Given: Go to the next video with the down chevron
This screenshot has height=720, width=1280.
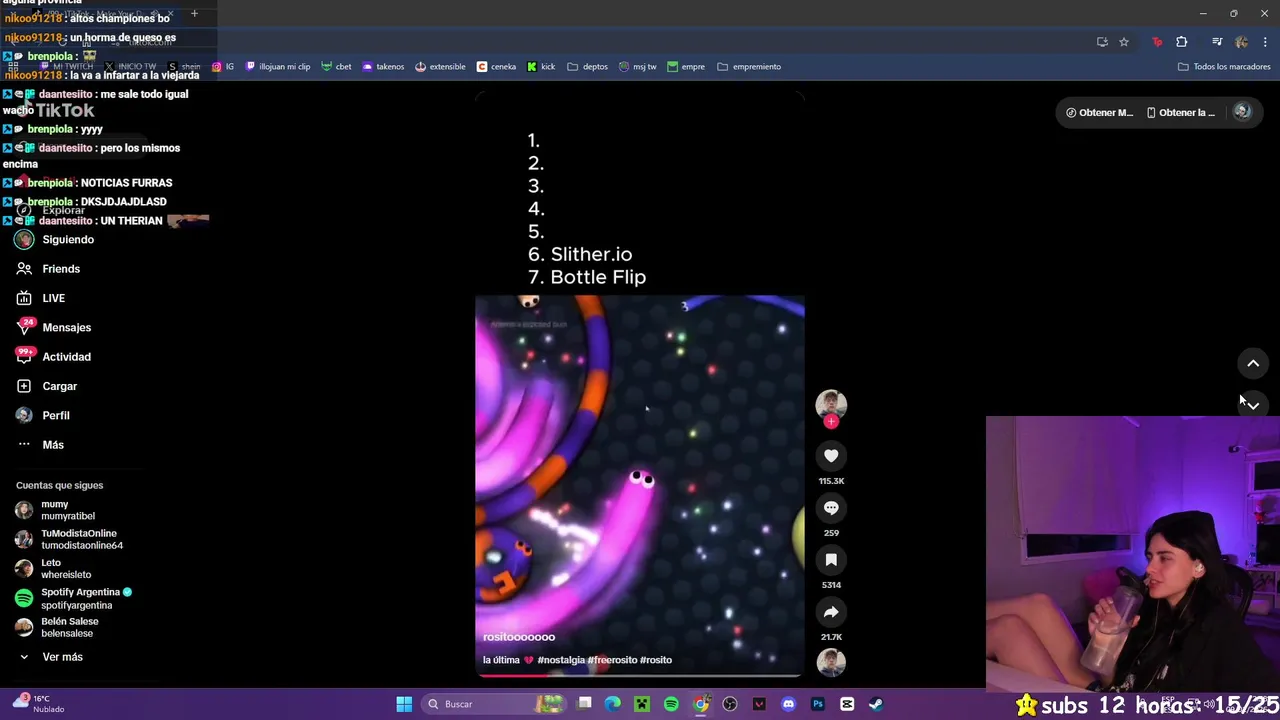Looking at the screenshot, I should click(1253, 405).
